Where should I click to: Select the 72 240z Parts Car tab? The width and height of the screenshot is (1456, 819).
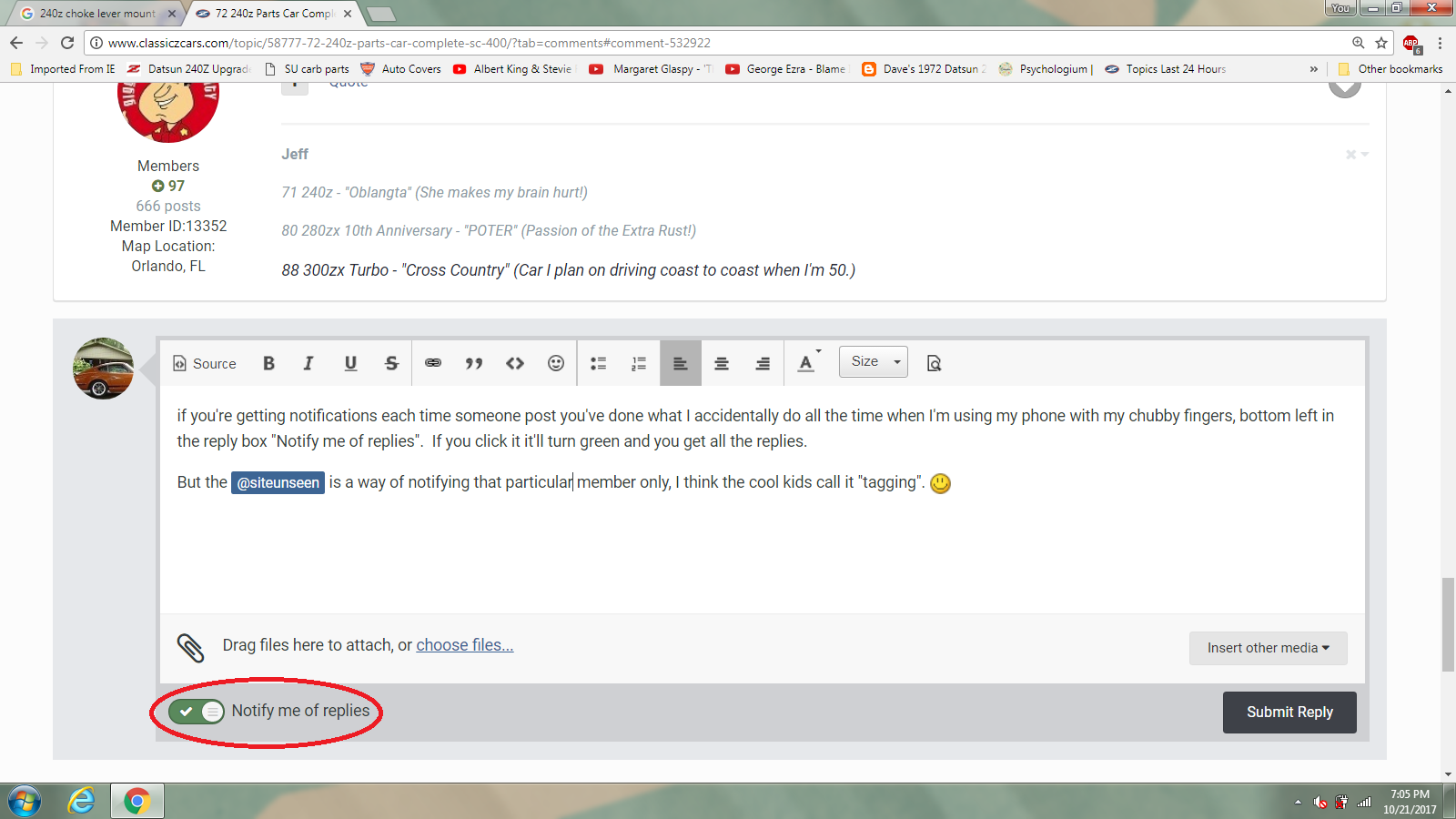click(274, 14)
